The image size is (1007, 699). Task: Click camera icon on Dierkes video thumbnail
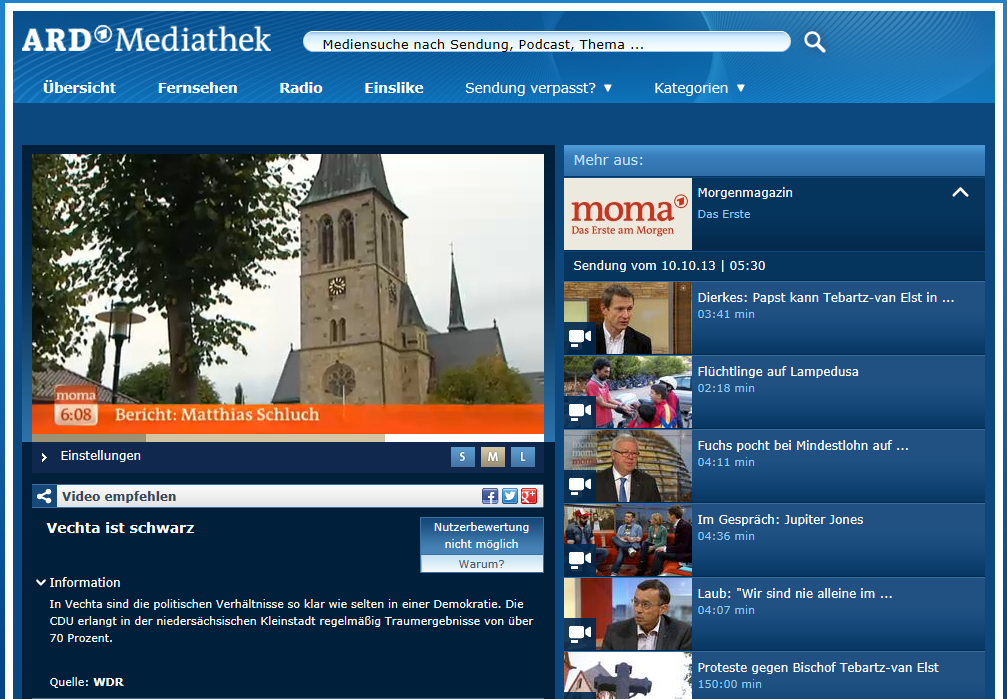tap(580, 337)
